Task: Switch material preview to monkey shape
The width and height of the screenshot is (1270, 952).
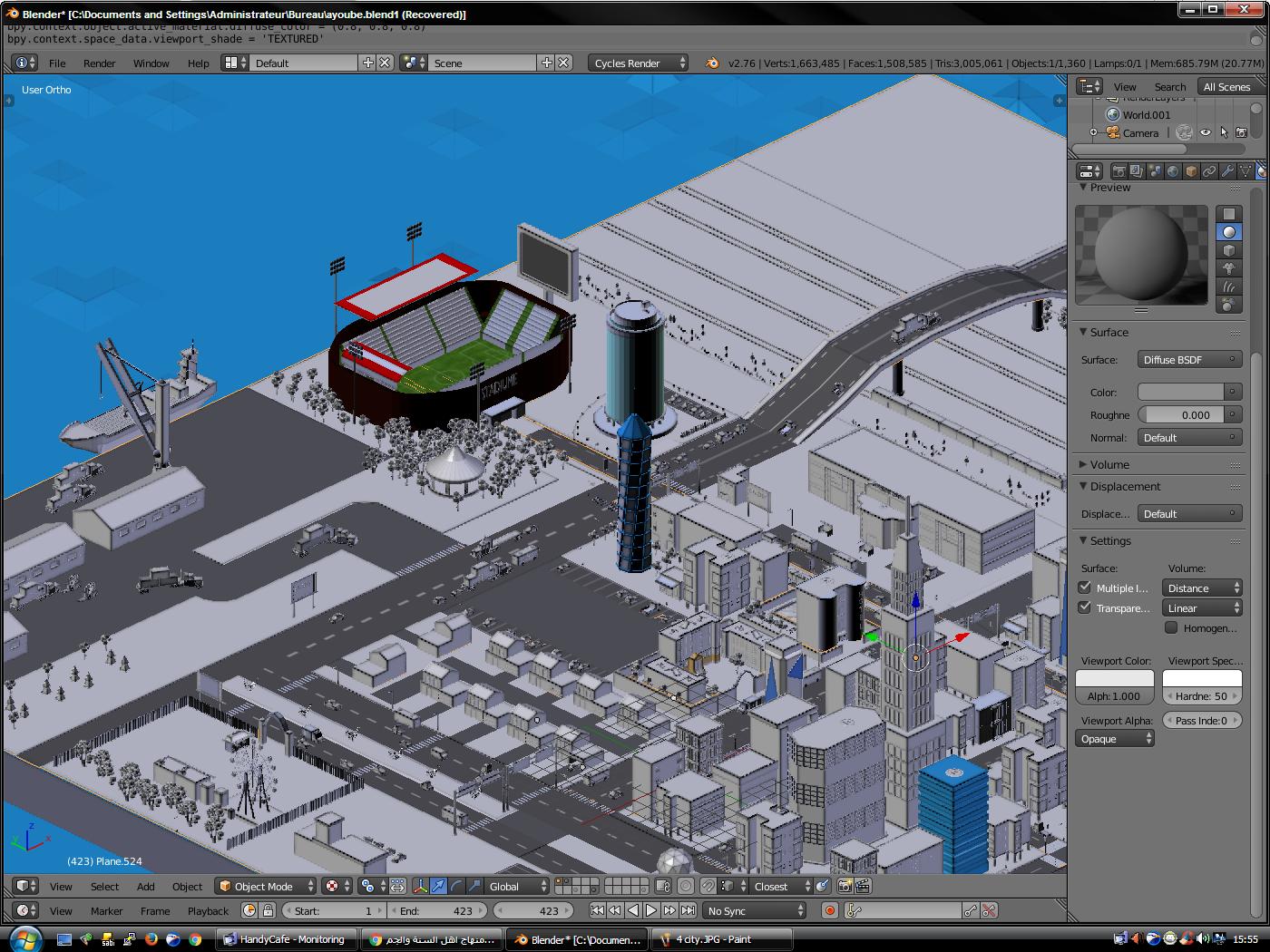Action: (x=1228, y=268)
